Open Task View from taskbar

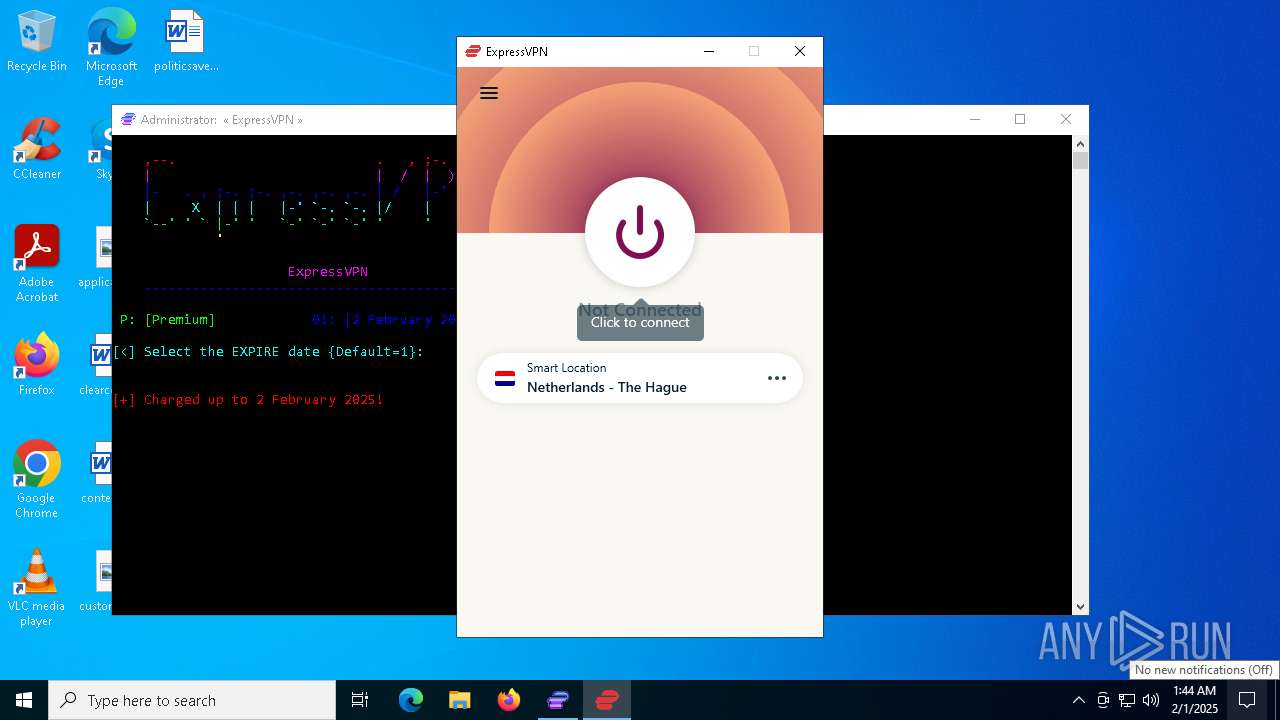[x=360, y=700]
